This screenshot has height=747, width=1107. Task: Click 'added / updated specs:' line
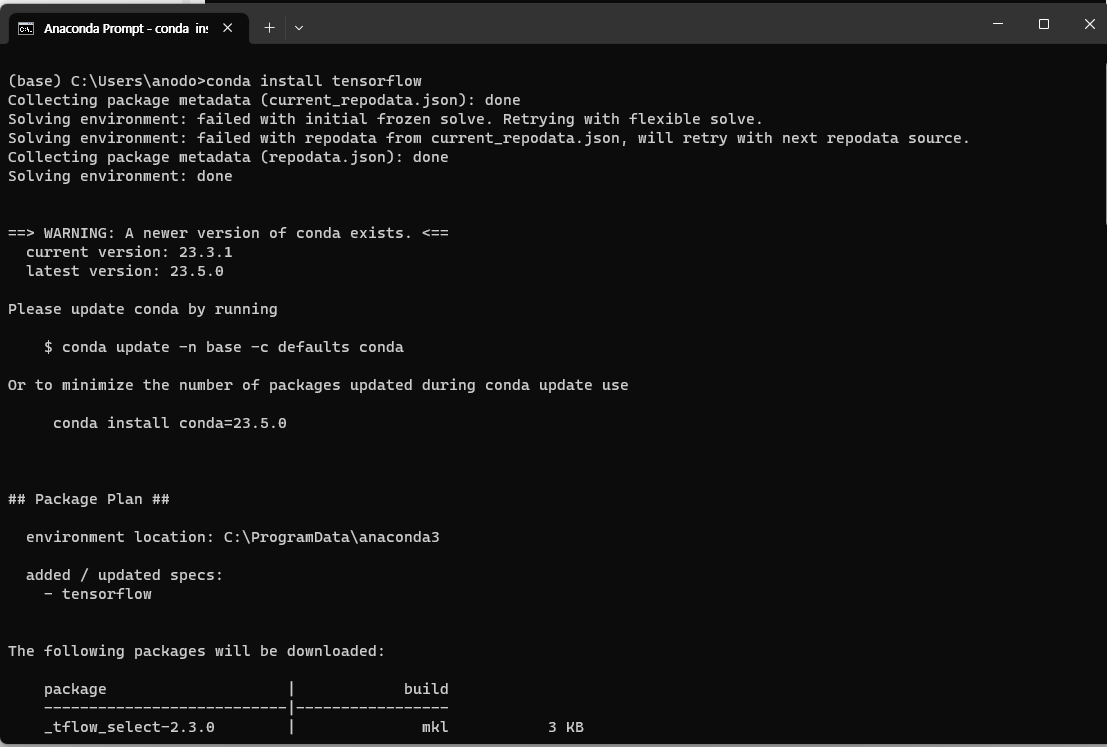coord(124,575)
